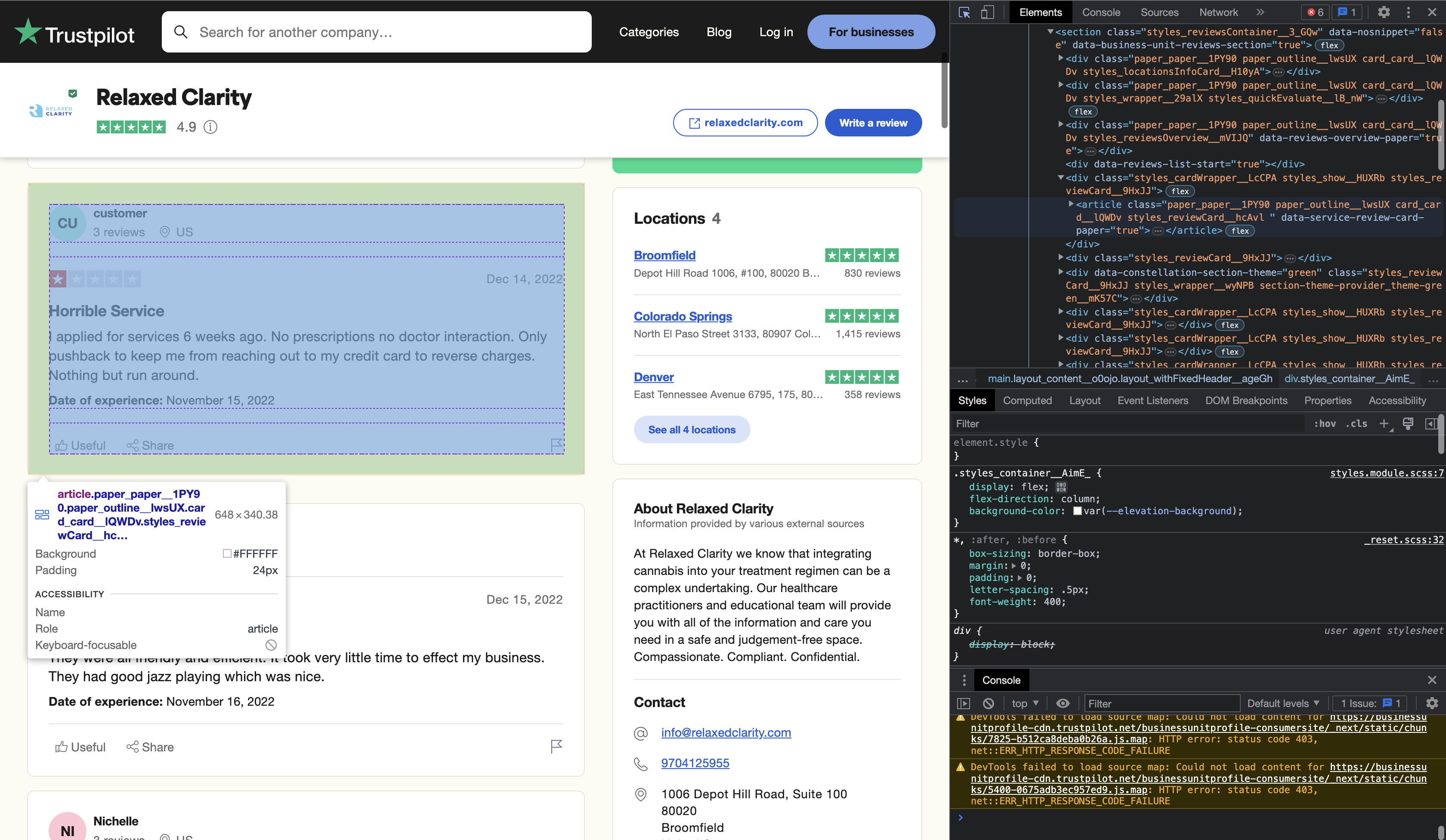Switch to the Network tab
1446x840 pixels.
(x=1218, y=12)
